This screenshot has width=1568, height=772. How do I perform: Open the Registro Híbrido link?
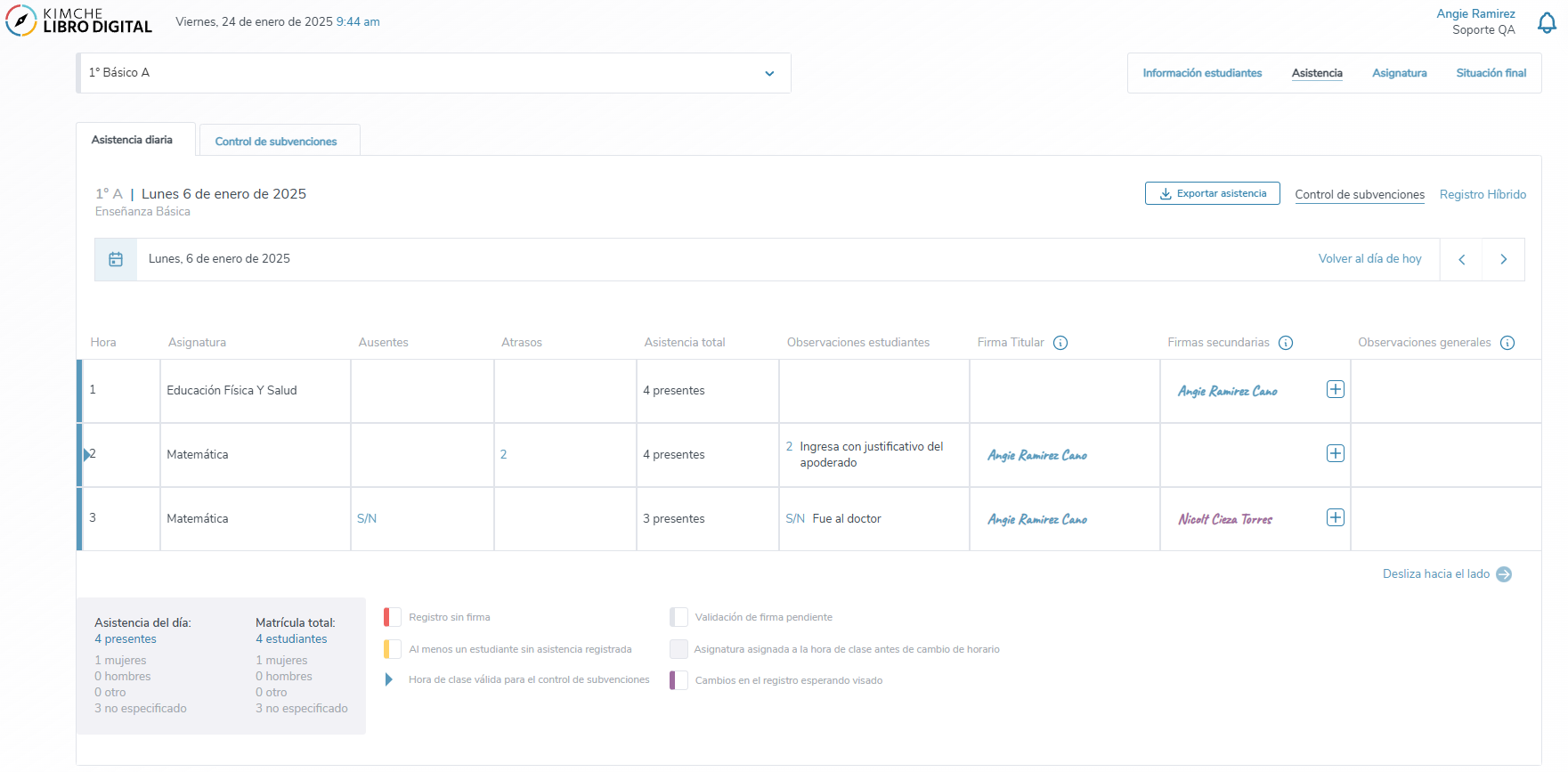[x=1483, y=195]
